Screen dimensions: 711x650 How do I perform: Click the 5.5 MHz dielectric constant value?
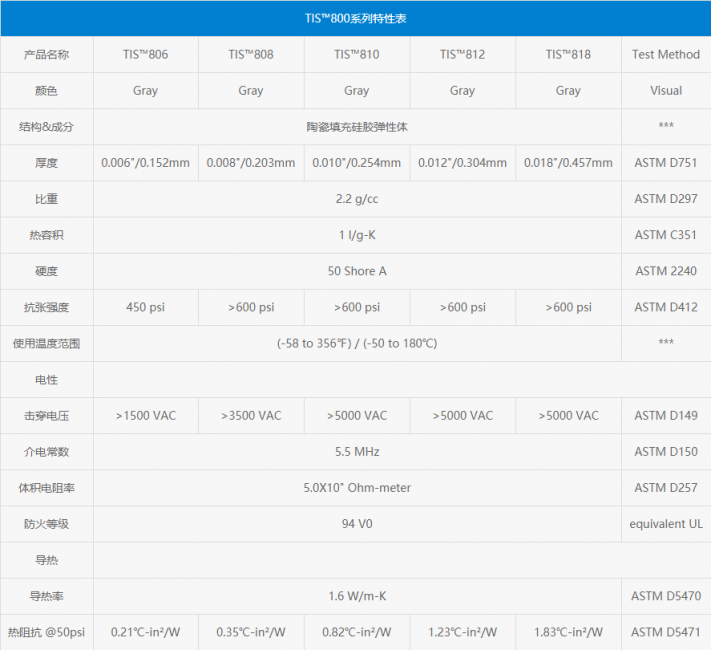coord(357,451)
